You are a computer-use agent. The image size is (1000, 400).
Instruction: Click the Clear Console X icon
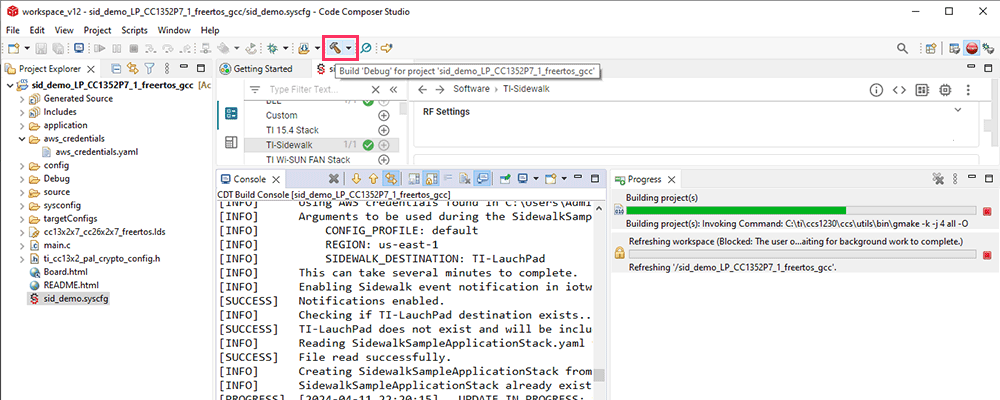click(x=333, y=179)
